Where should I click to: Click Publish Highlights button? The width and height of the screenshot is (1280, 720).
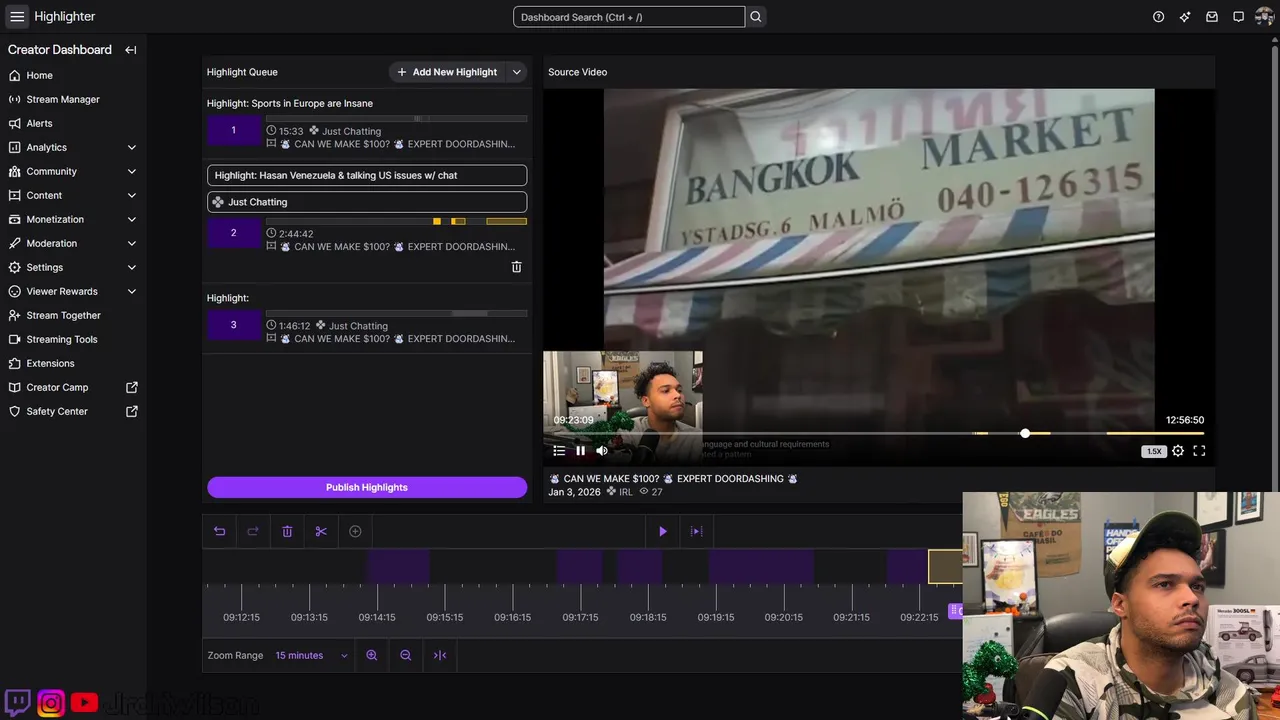tap(367, 487)
